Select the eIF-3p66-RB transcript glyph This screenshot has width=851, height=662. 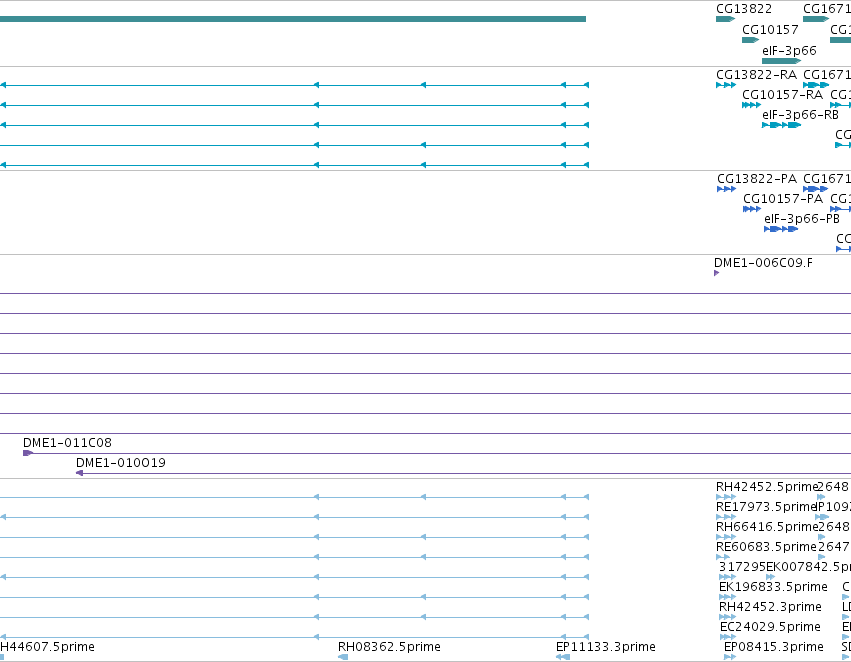point(782,125)
